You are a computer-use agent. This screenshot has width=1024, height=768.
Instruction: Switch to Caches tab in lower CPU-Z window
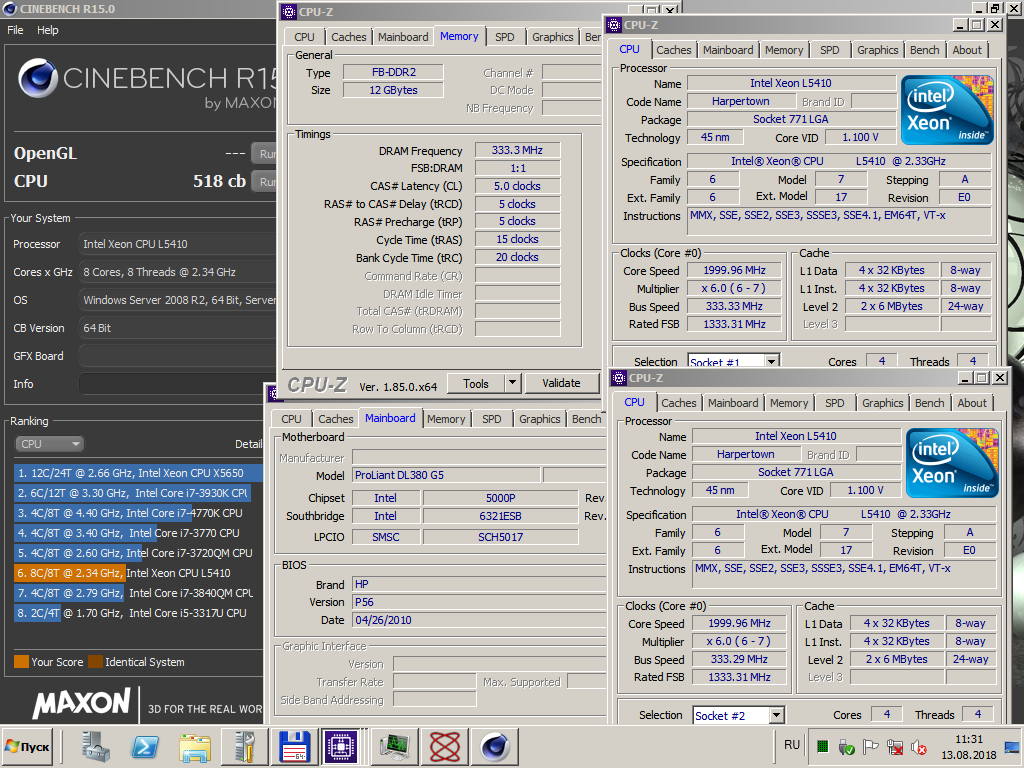[x=679, y=403]
